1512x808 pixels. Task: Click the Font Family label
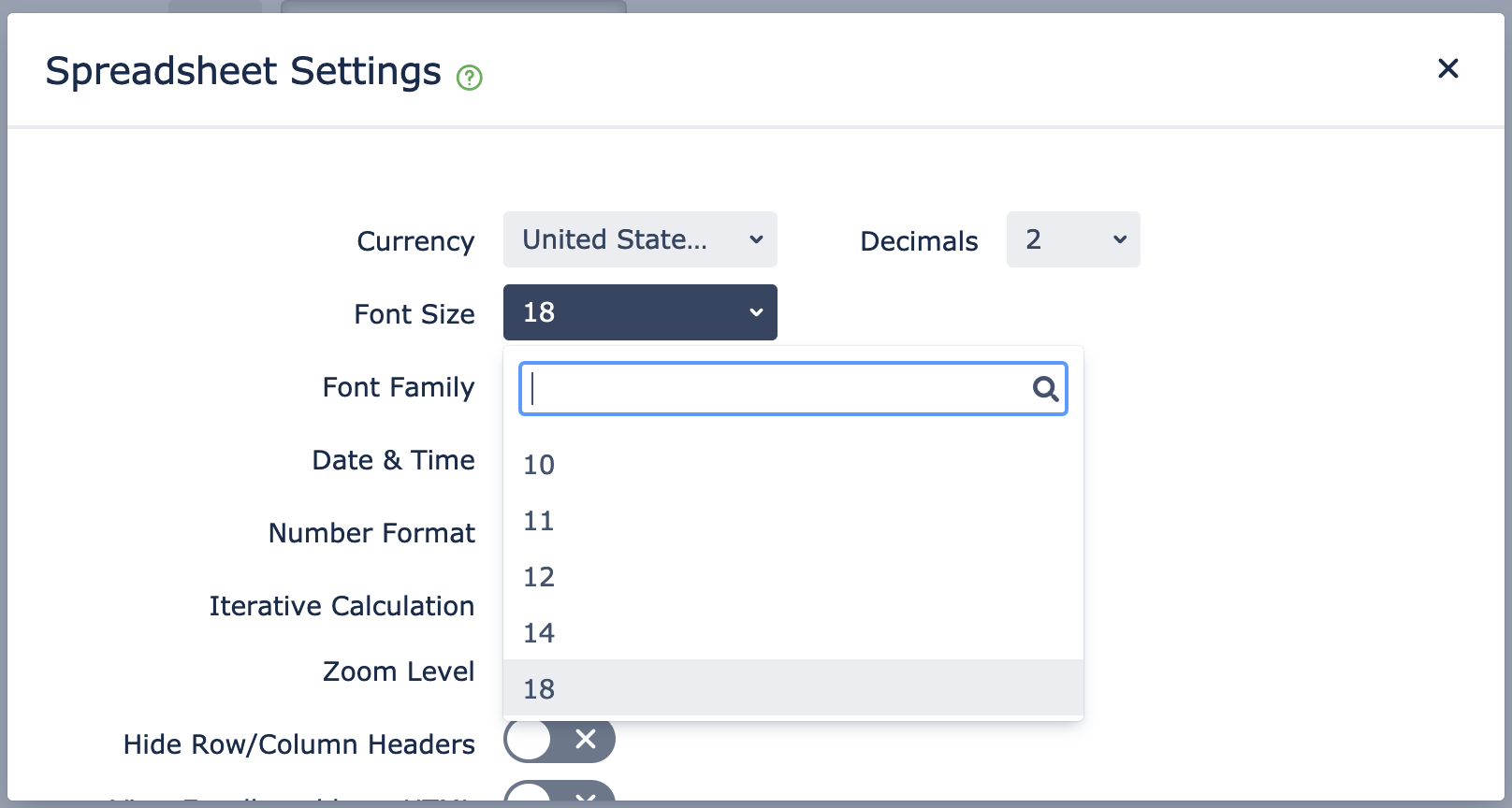[399, 387]
